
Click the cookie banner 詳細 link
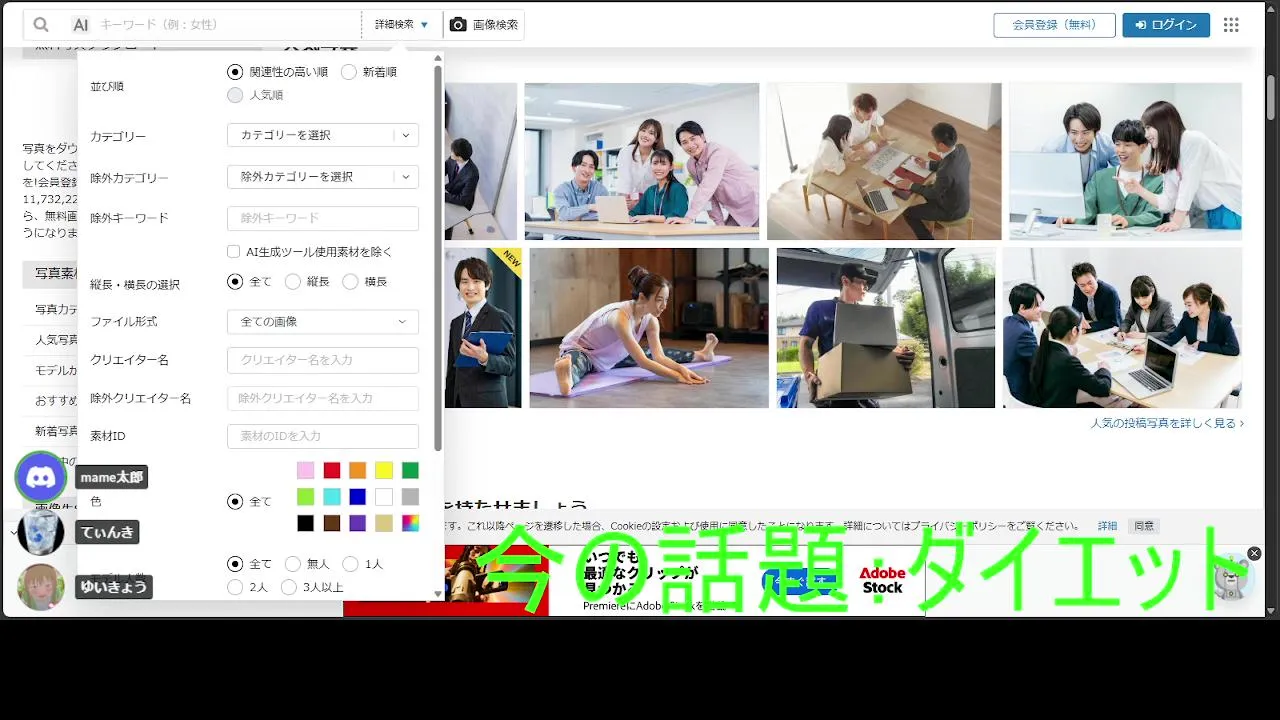click(1107, 526)
